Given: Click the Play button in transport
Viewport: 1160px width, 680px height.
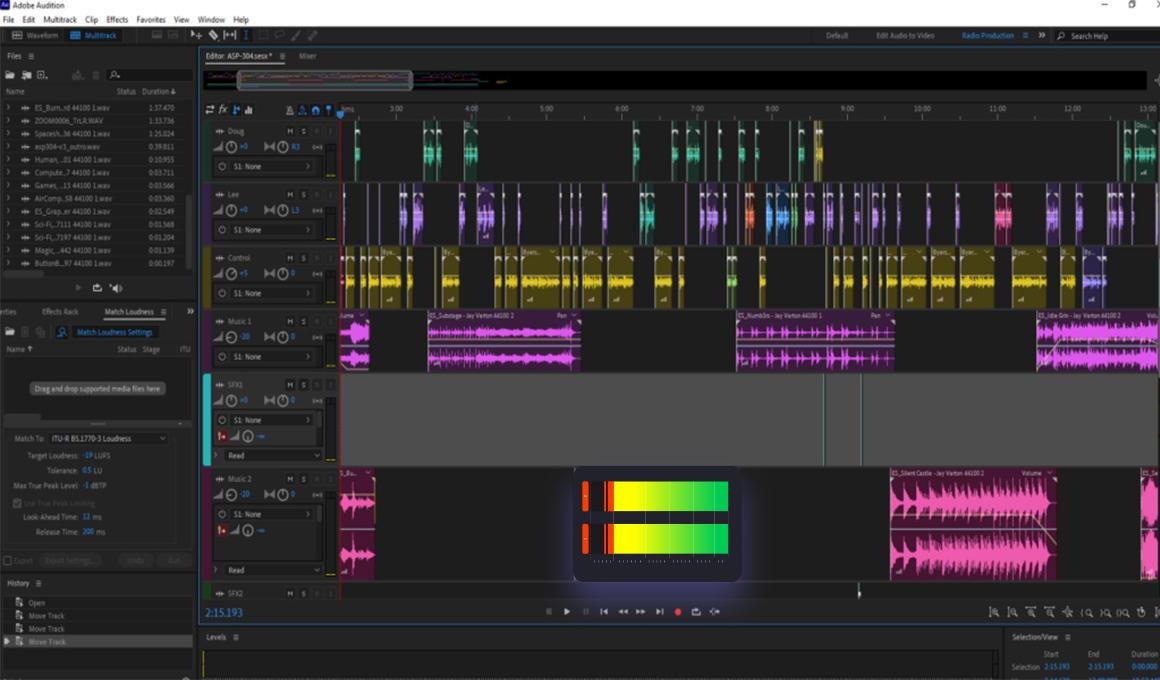Looking at the screenshot, I should coord(567,612).
